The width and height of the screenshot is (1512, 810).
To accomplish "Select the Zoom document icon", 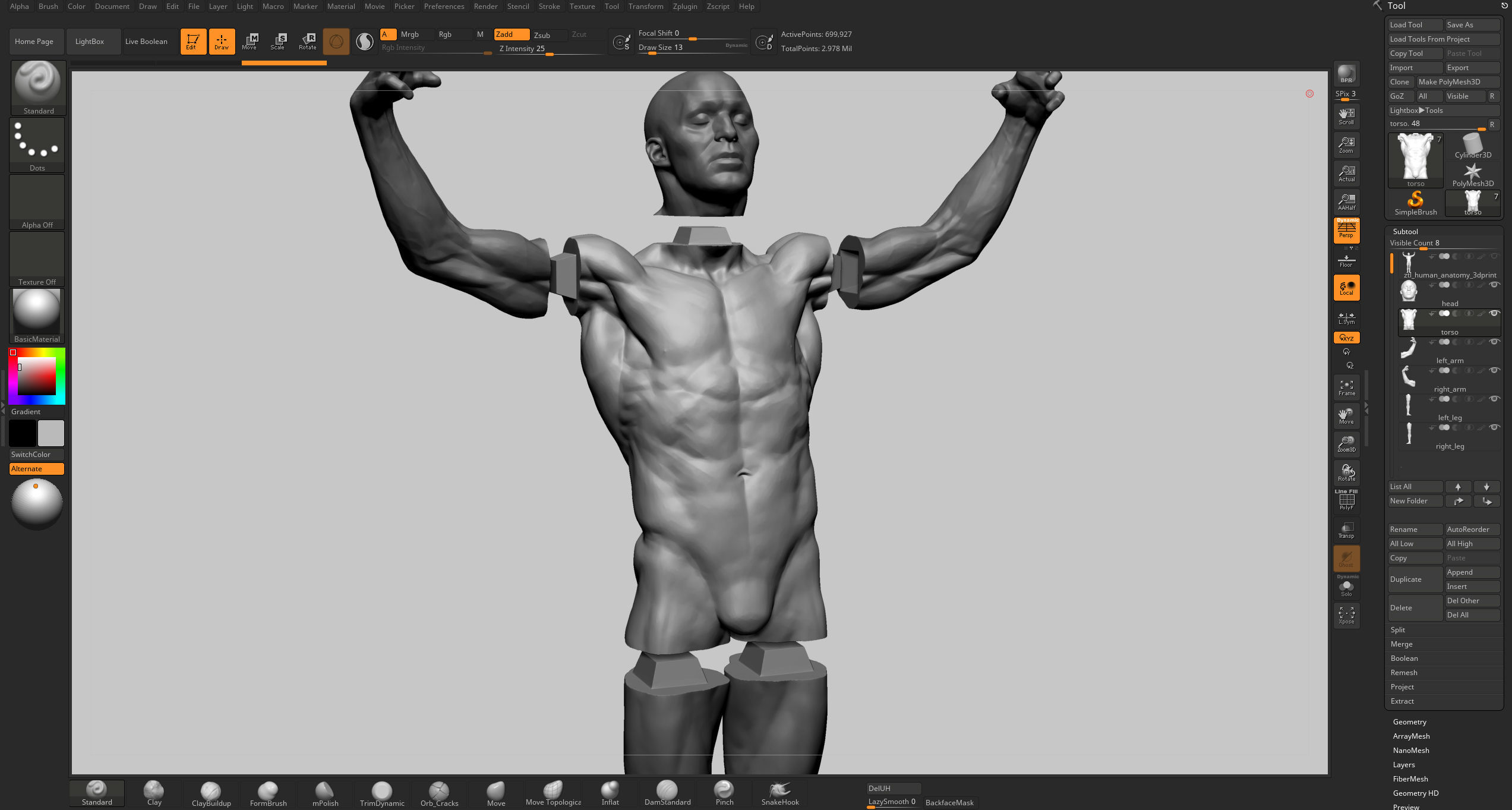I will [1346, 145].
